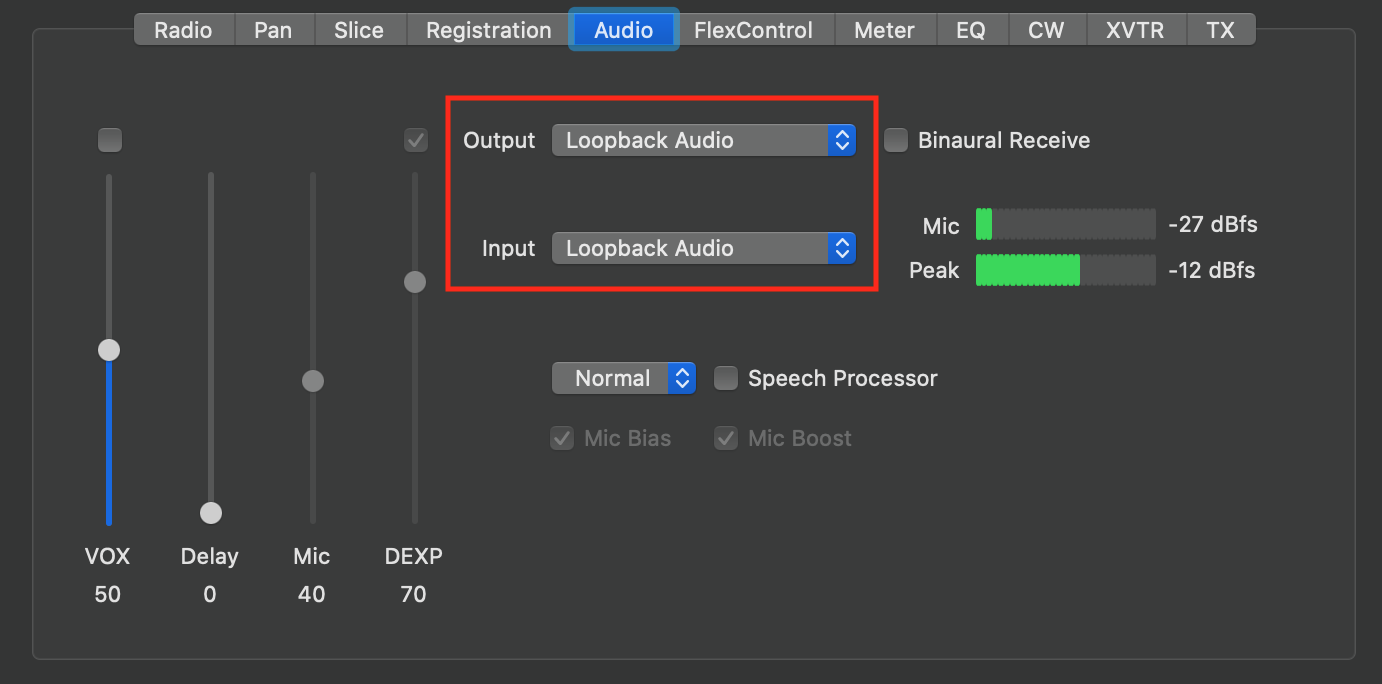Switch to the FlexControl tab

pos(754,29)
